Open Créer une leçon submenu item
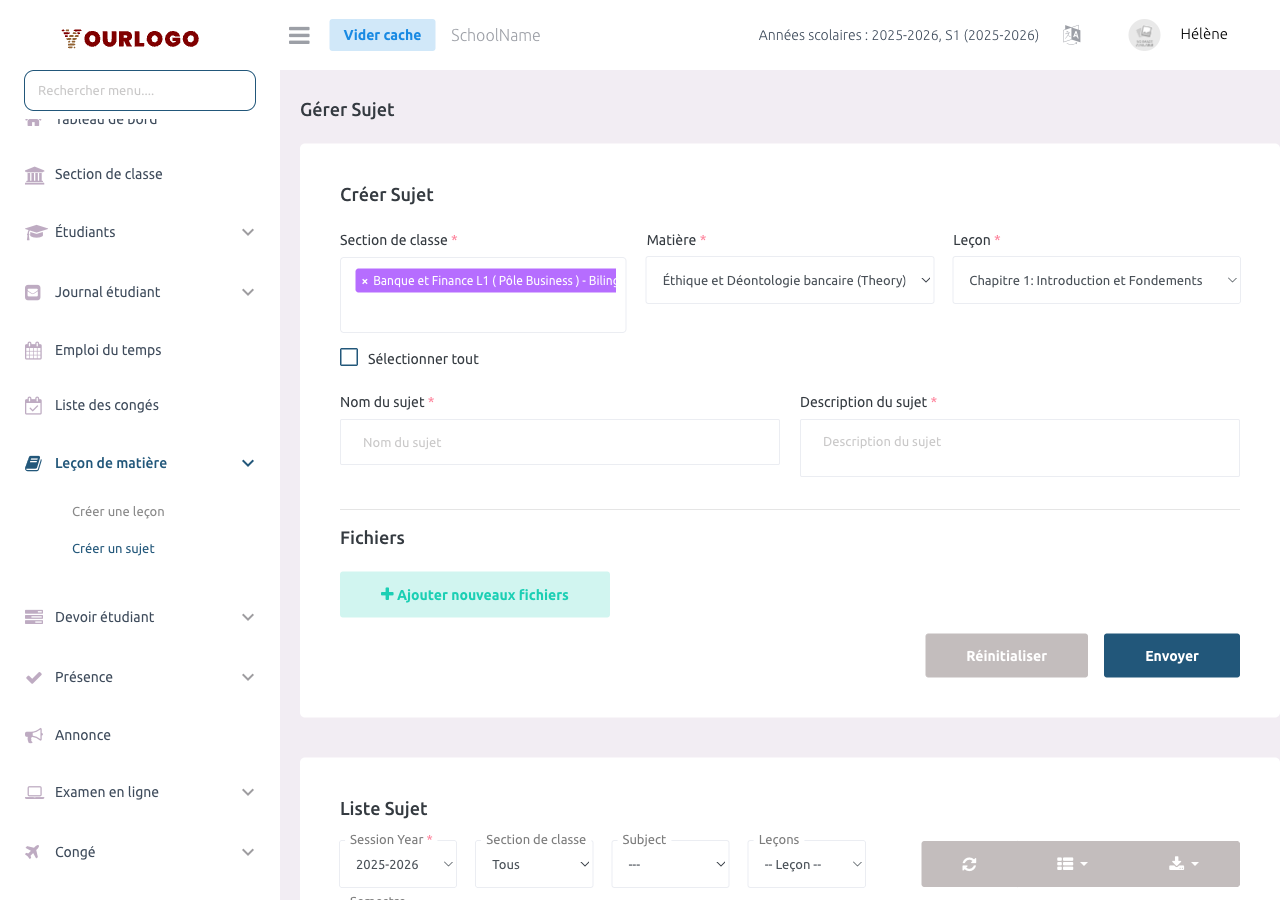This screenshot has width=1280, height=900. (x=118, y=511)
